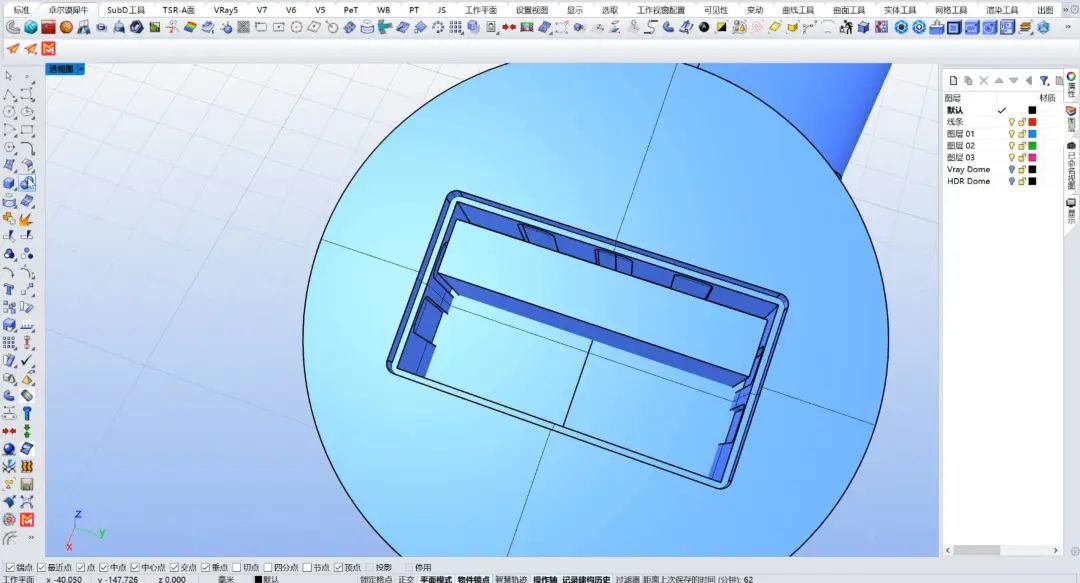
Task: Click the new layer page icon in layer panel
Action: click(x=953, y=80)
